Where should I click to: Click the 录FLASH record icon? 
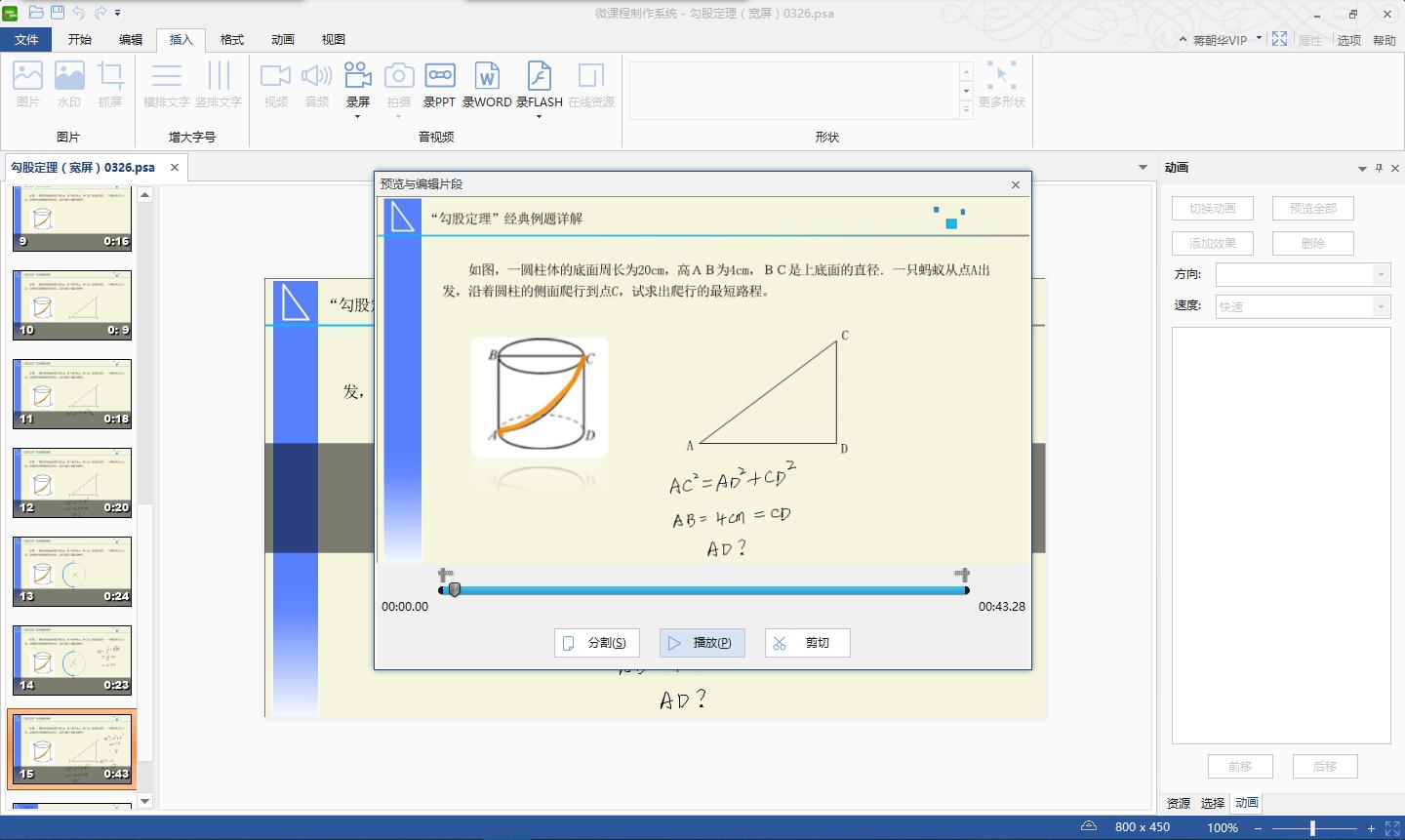539,78
